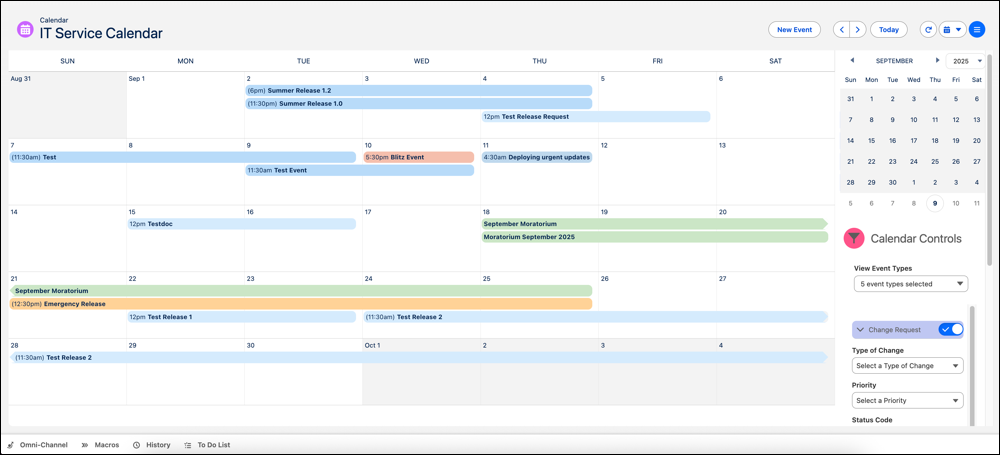1000x455 pixels.
Task: Click the Calendar Controls heading
Action: (x=916, y=239)
